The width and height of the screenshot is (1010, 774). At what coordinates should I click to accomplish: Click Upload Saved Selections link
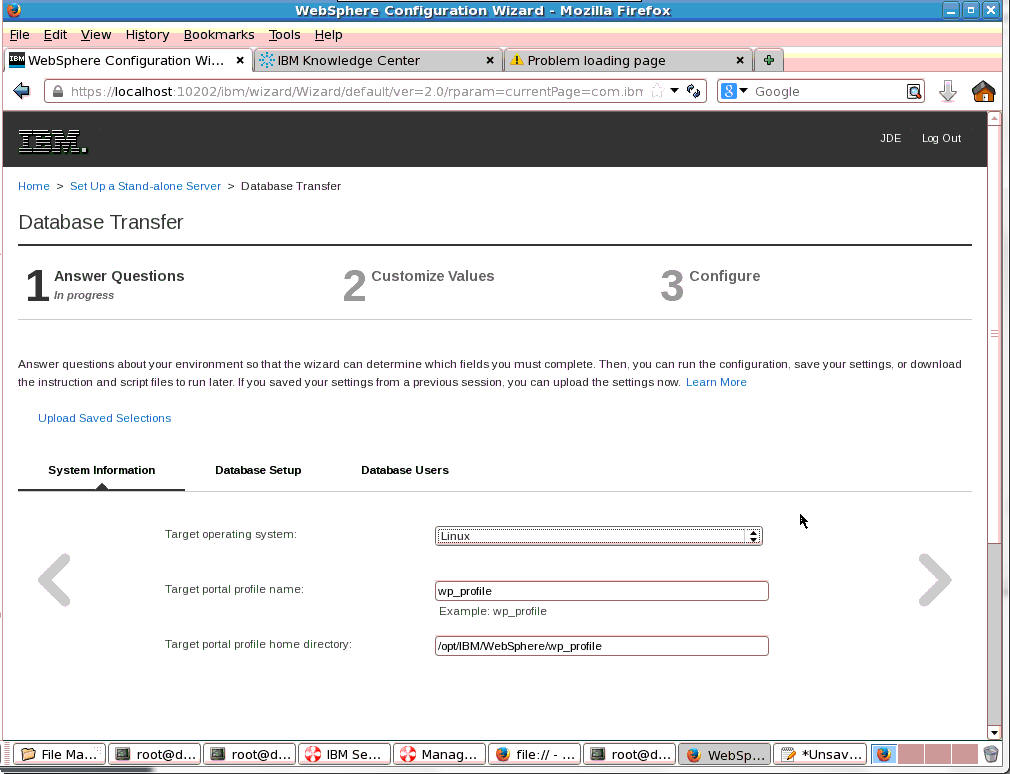point(104,418)
